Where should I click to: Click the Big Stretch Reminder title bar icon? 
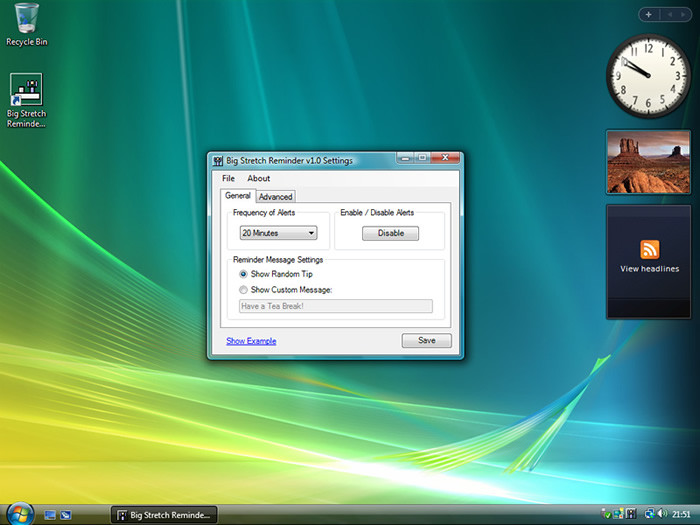tap(218, 161)
